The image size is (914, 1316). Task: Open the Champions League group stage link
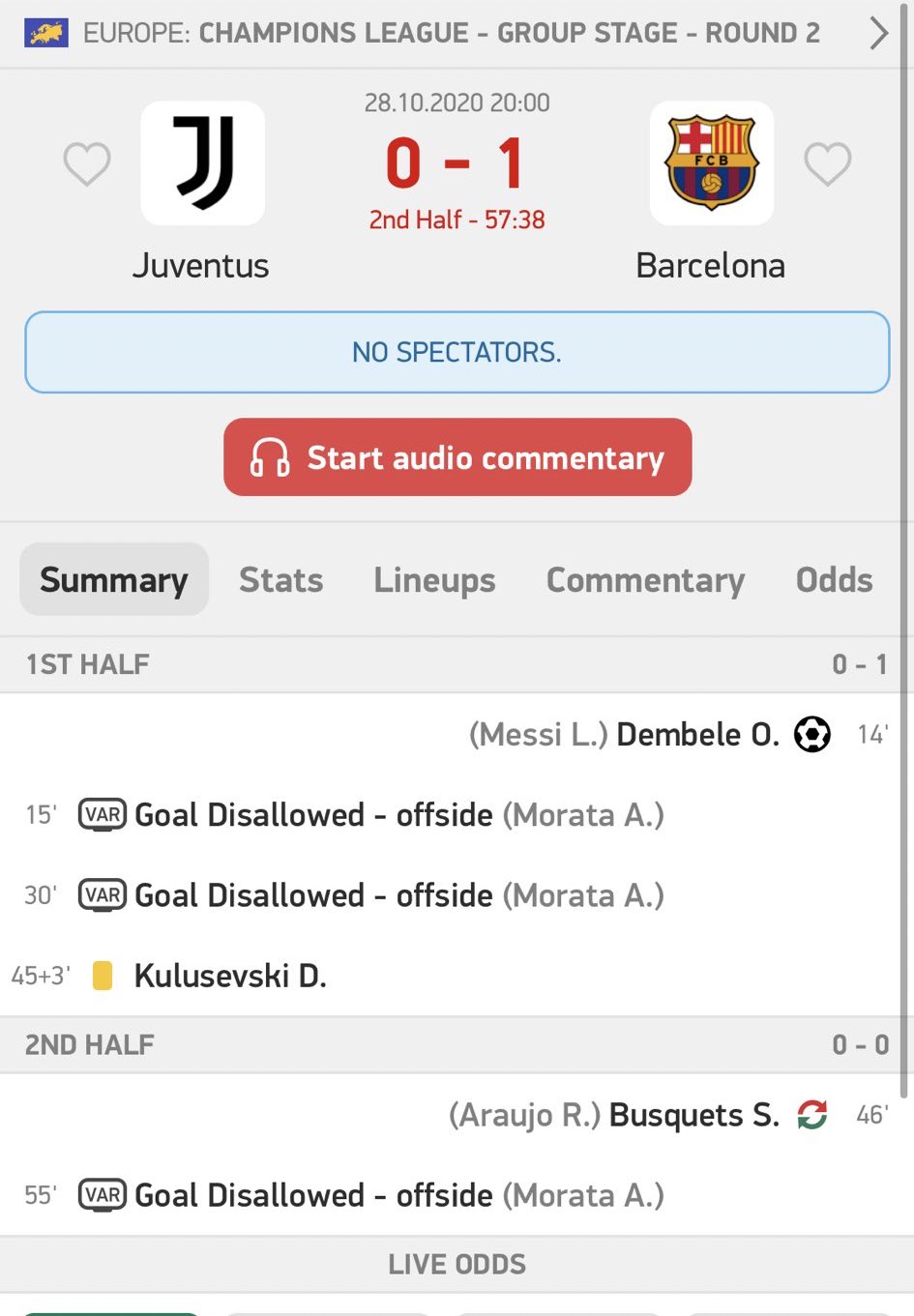pos(451,34)
